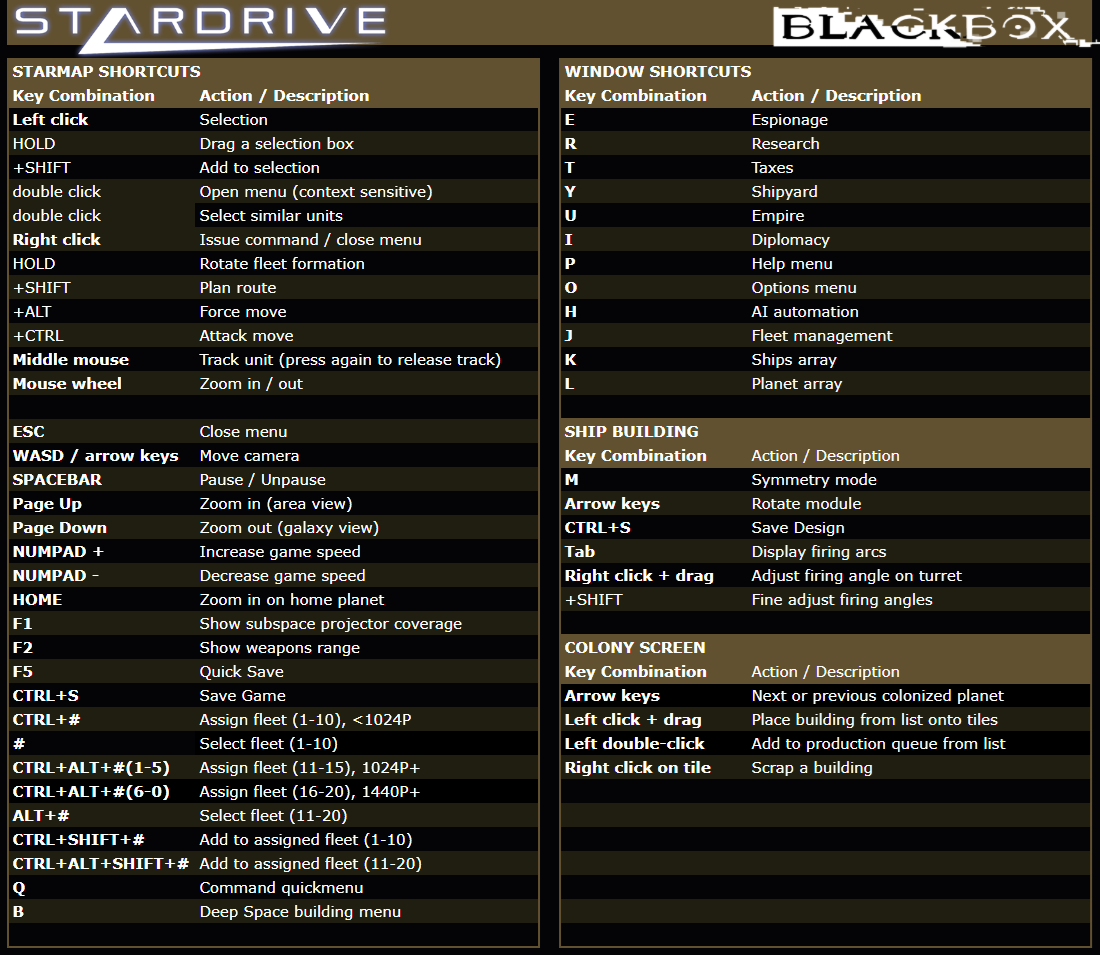This screenshot has height=955, width=1100.
Task: Click the Command quickmenu entry
Action: pos(274,888)
